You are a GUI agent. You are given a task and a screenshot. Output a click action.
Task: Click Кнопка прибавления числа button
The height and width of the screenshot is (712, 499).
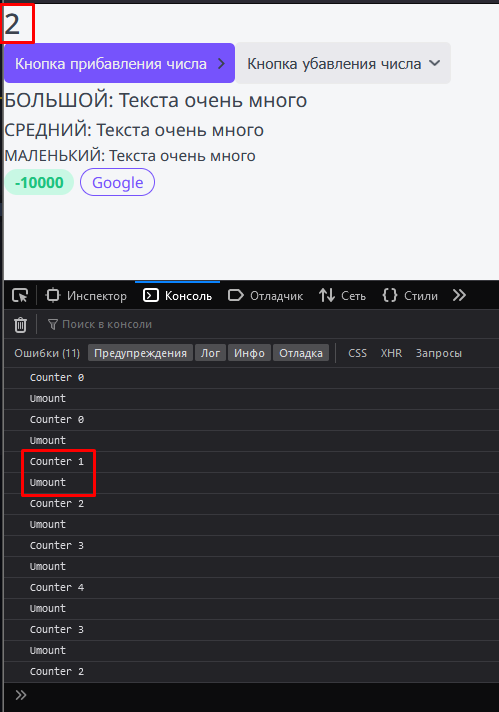click(119, 63)
